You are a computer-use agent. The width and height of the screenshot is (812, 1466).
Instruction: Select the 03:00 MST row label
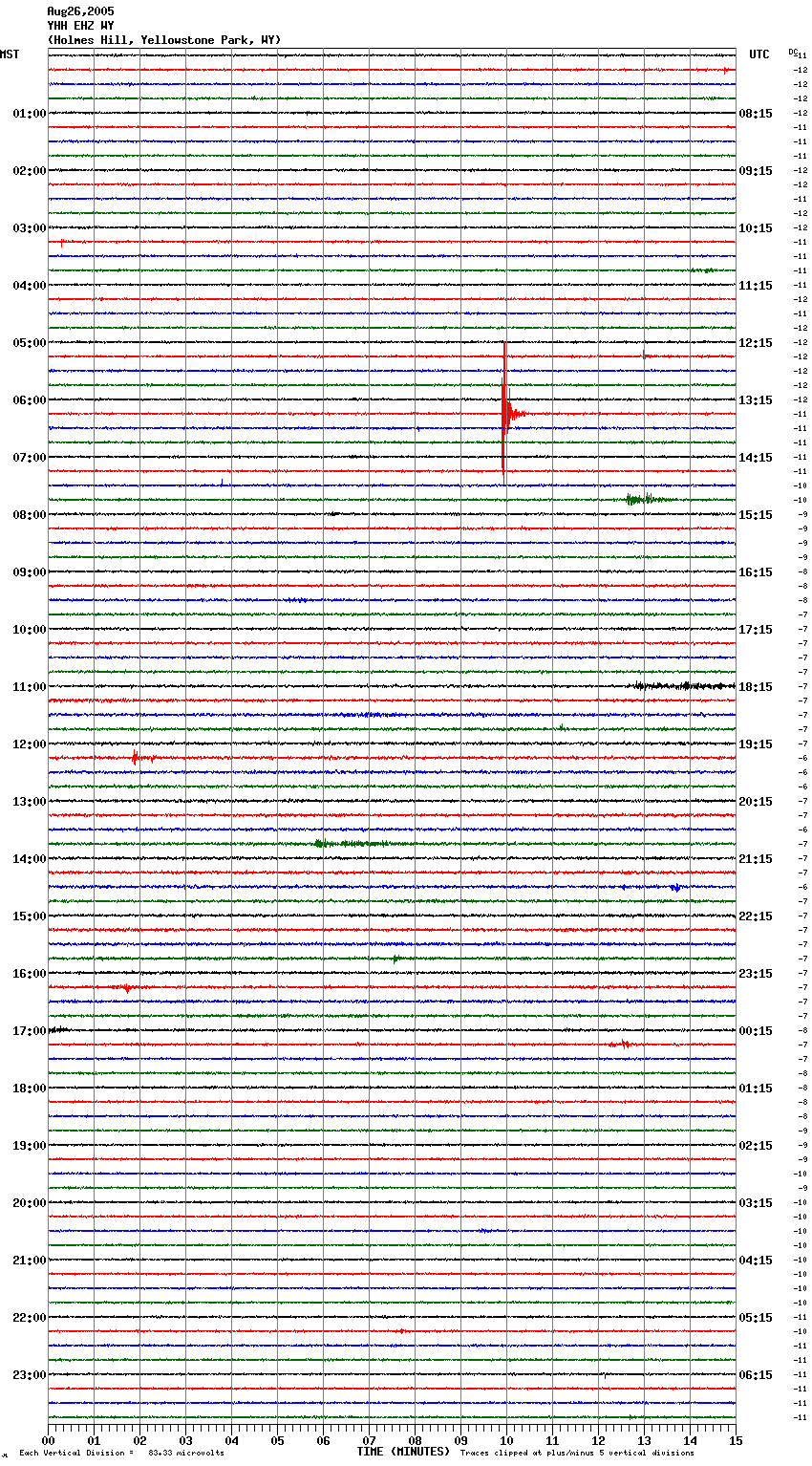point(30,228)
